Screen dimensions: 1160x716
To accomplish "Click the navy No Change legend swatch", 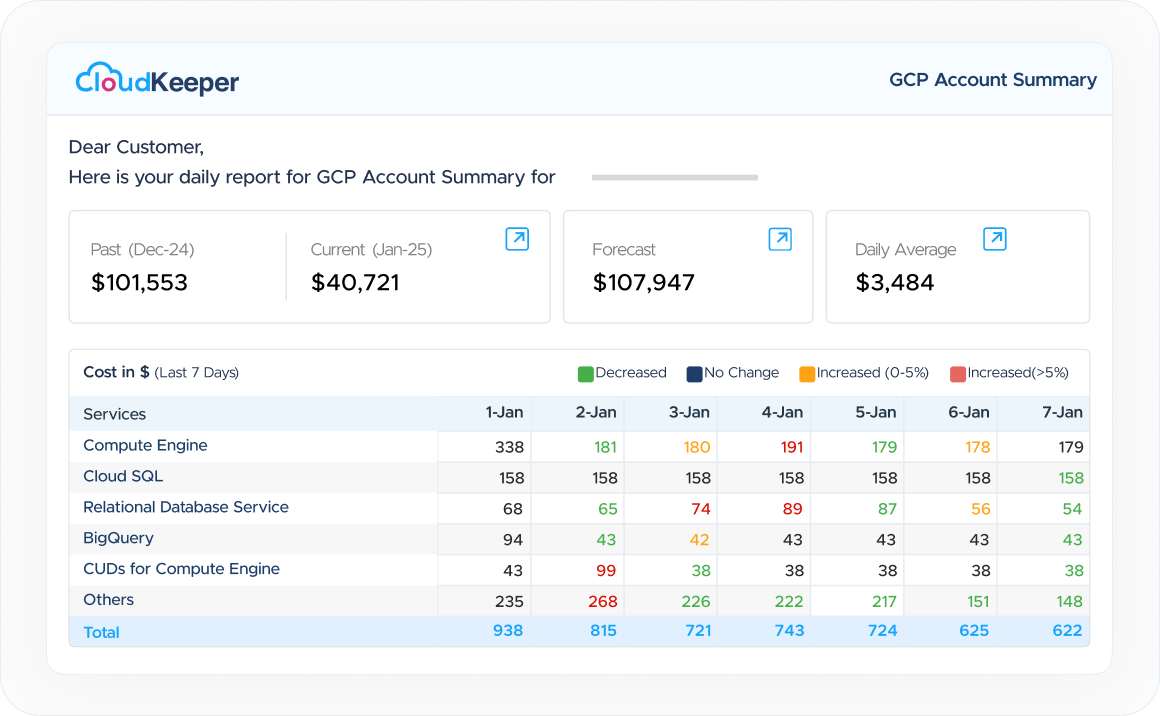I will tap(694, 374).
